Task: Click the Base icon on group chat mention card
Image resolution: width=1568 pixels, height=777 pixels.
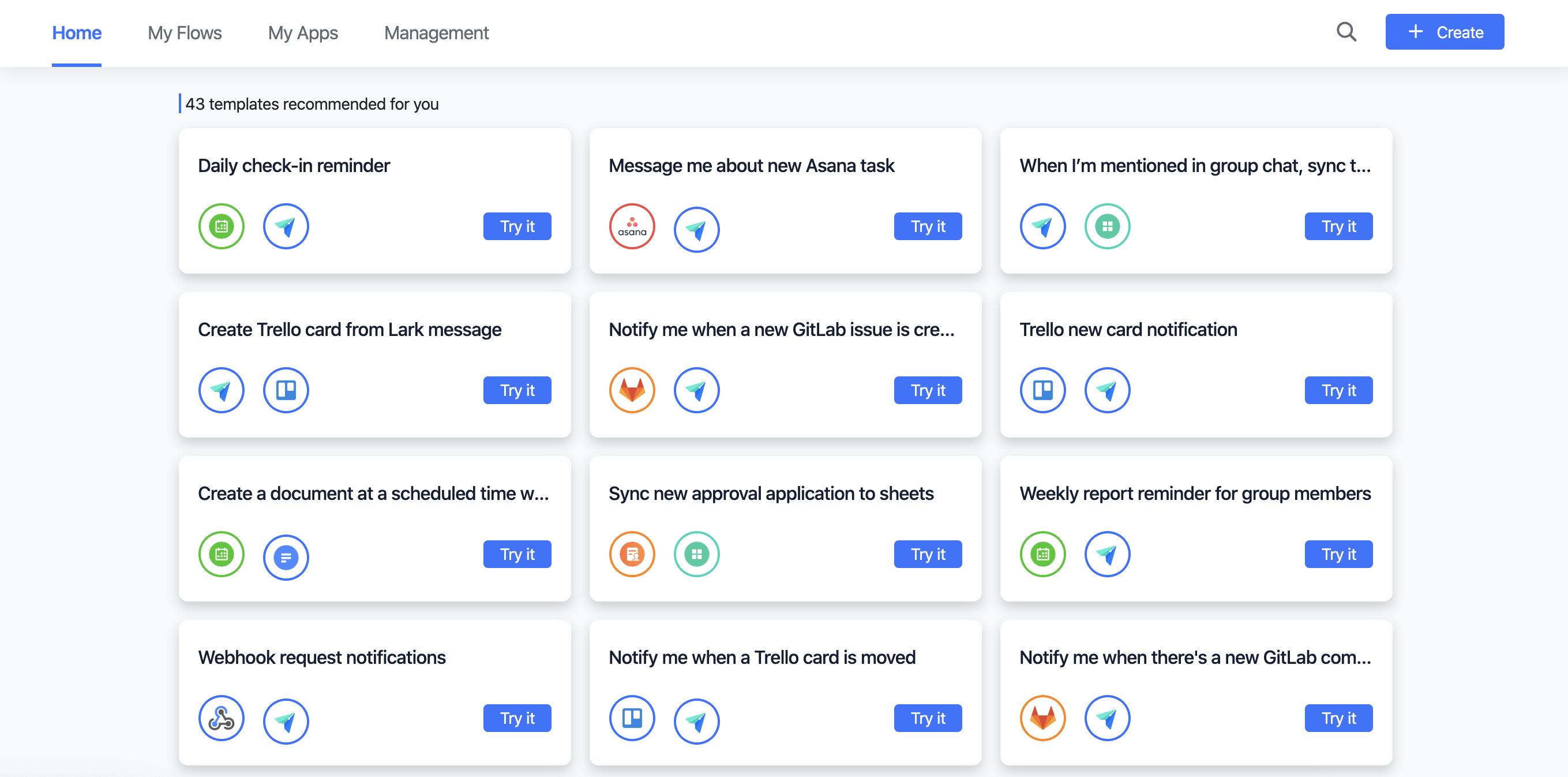Action: (x=1107, y=226)
